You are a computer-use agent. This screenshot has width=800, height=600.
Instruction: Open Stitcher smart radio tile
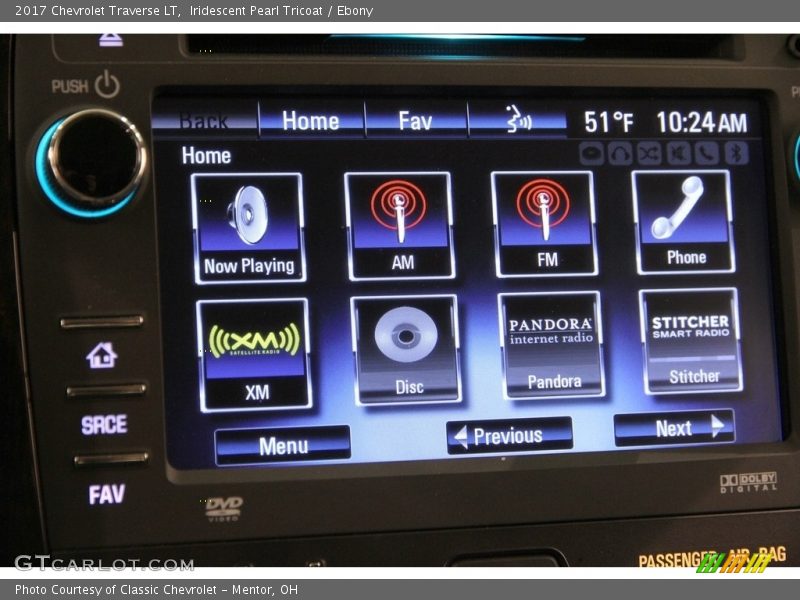pyautogui.click(x=691, y=341)
